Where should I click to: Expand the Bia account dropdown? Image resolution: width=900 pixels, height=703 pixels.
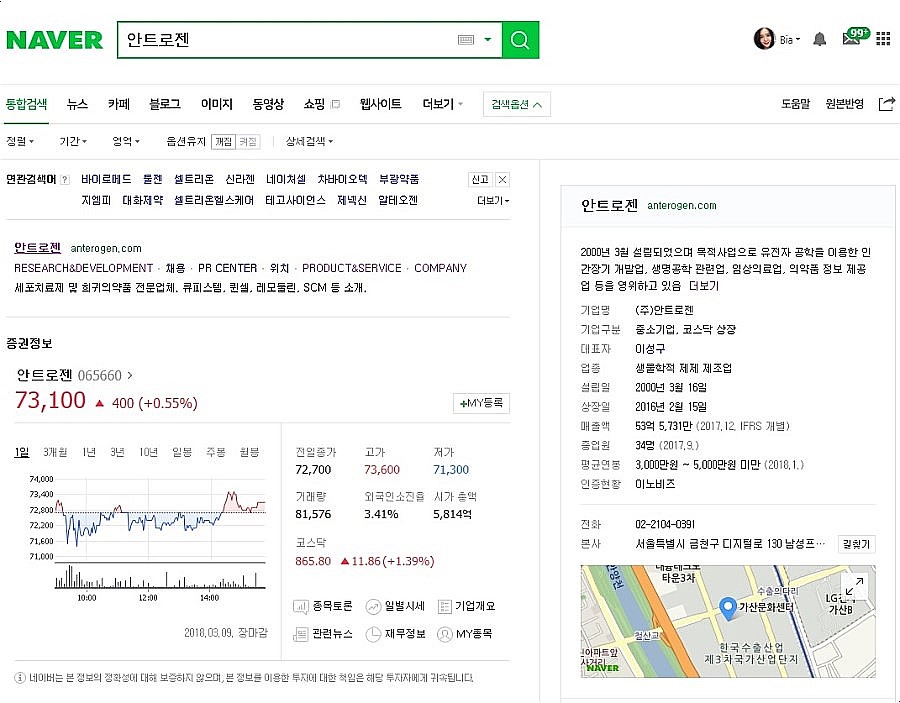point(790,40)
